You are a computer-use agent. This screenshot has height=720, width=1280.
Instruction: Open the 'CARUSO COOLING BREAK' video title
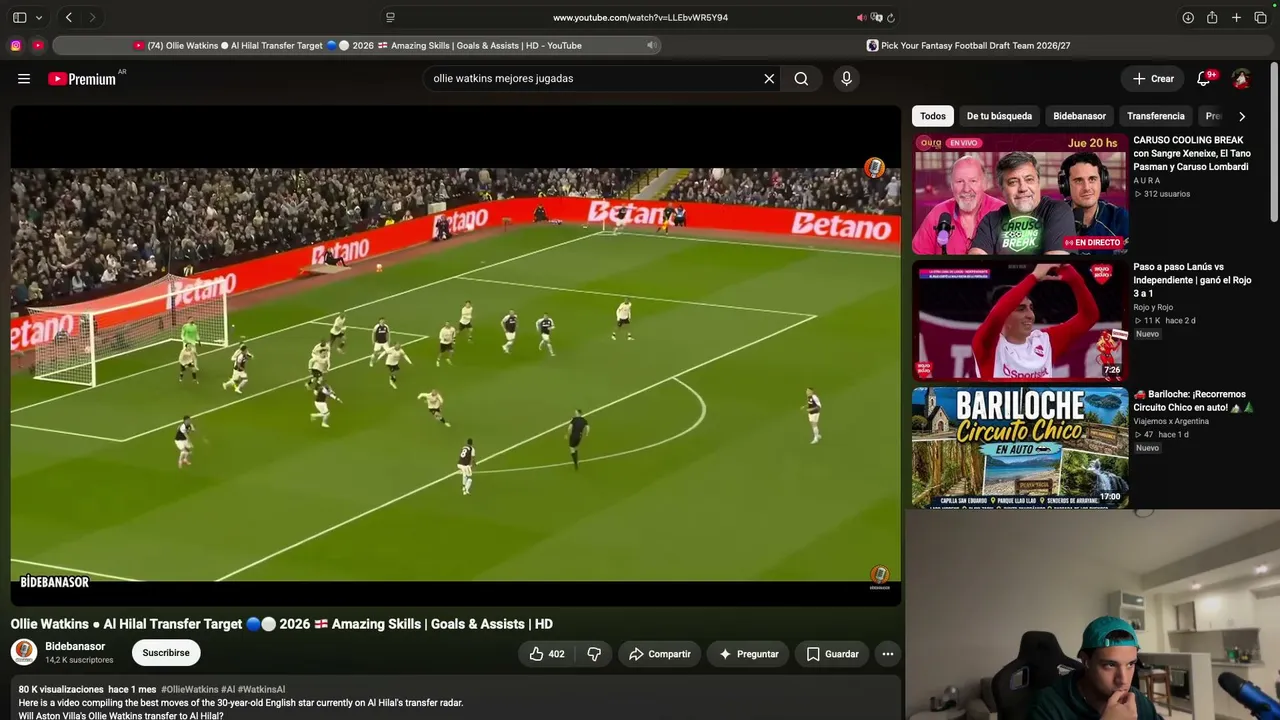(1191, 154)
